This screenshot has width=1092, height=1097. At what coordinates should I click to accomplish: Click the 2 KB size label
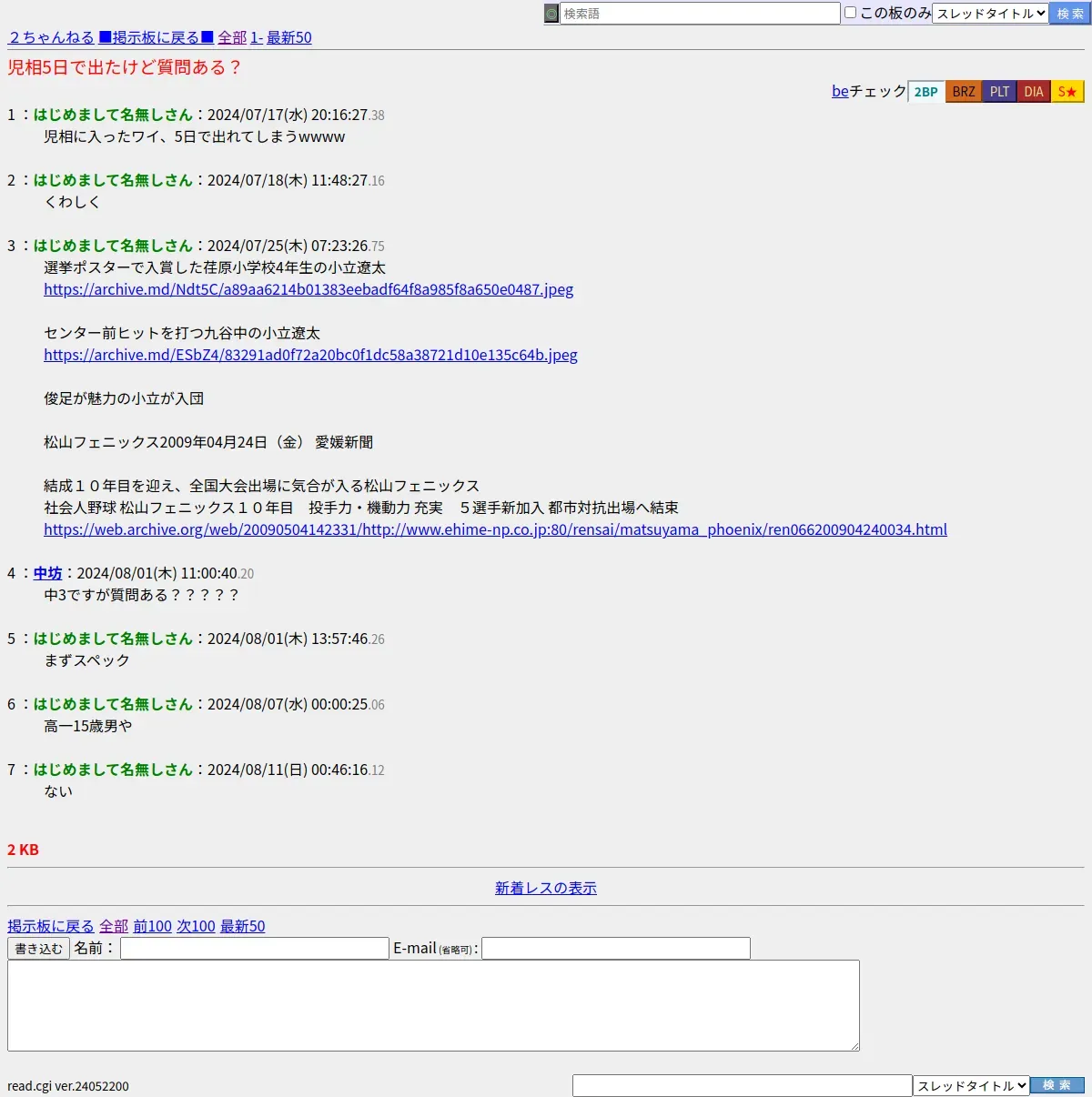tap(23, 850)
